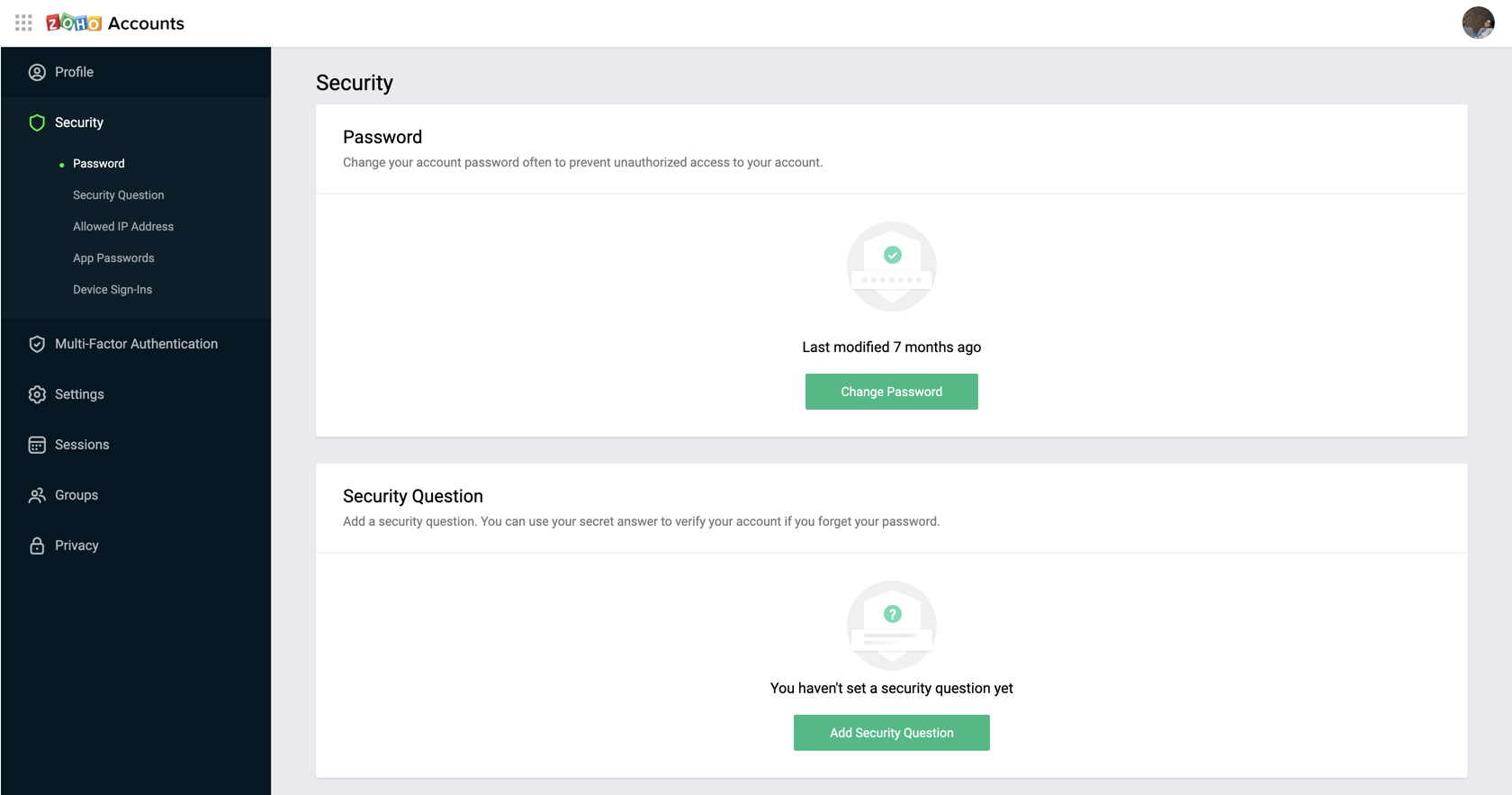The height and width of the screenshot is (795, 1512).
Task: Open Multi-Factor Authentication section
Action: (136, 344)
